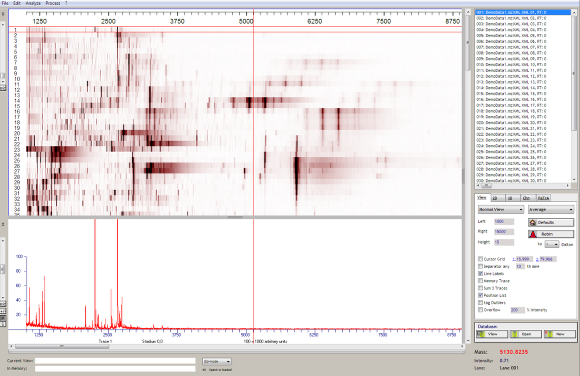The image size is (580, 376).
Task: Tick the Overflow checkbox
Action: tap(480, 310)
